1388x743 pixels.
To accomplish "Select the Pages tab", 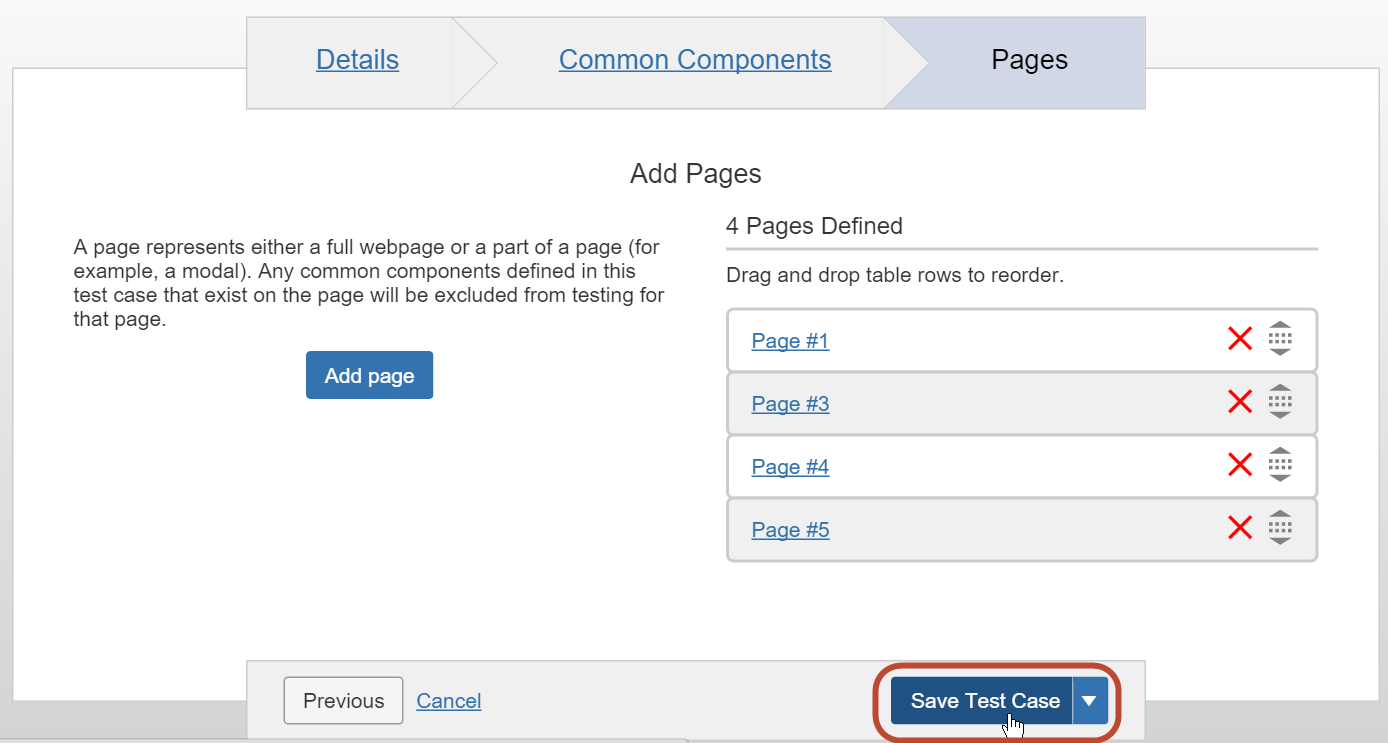I will [1028, 60].
